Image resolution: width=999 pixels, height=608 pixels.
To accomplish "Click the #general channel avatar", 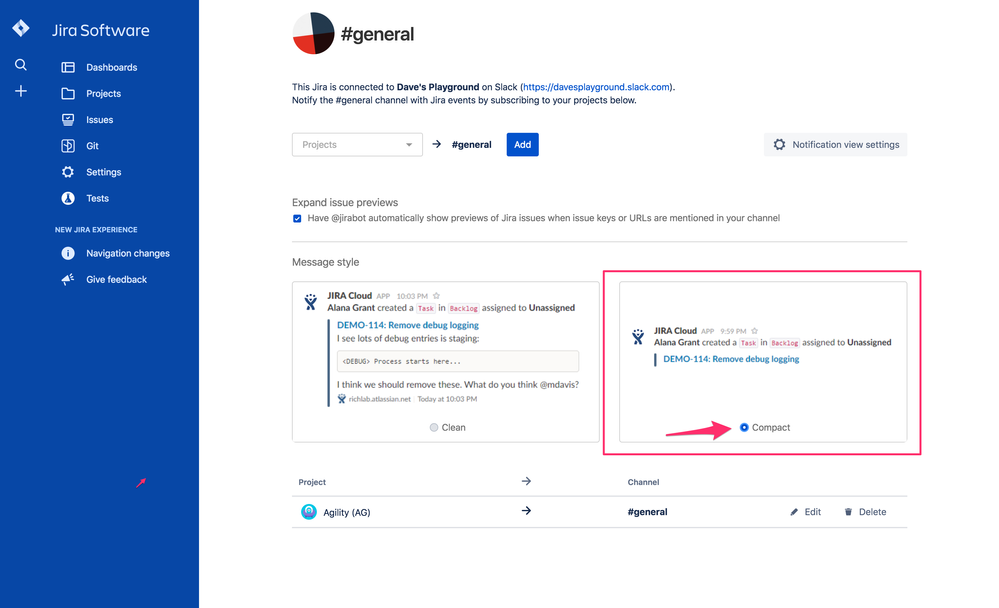I will [x=313, y=33].
